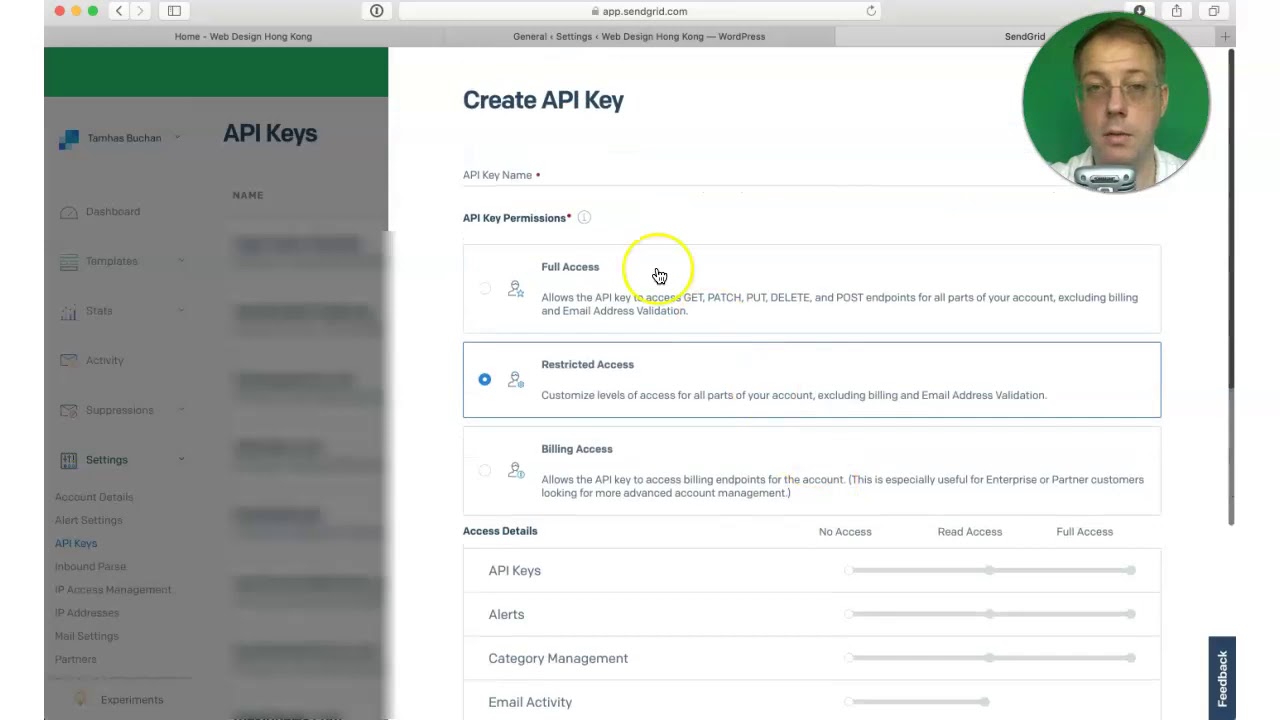The image size is (1280, 720).
Task: Click the Access Details heading
Action: pyautogui.click(x=500, y=531)
